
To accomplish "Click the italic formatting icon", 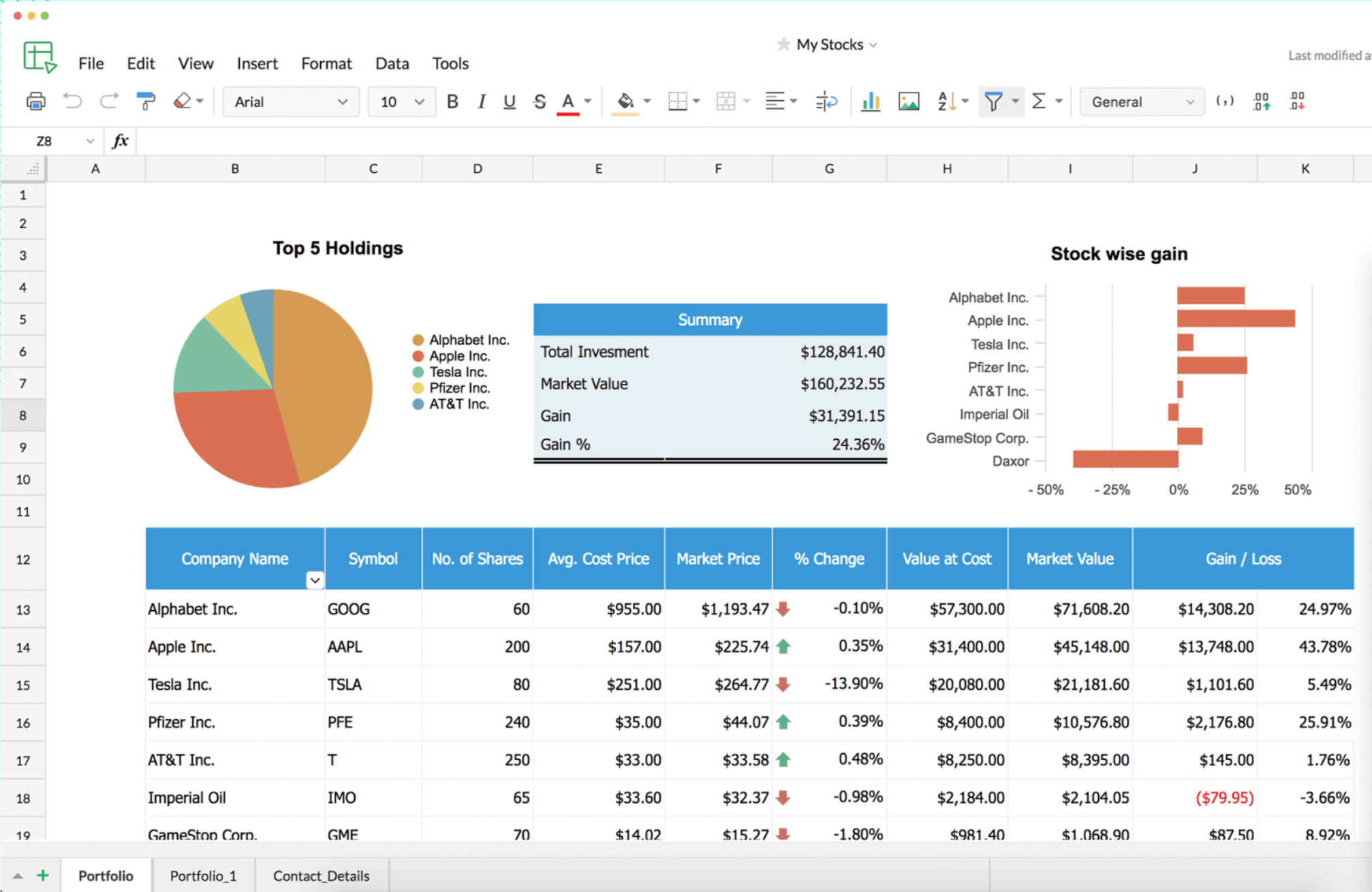I will [x=481, y=101].
